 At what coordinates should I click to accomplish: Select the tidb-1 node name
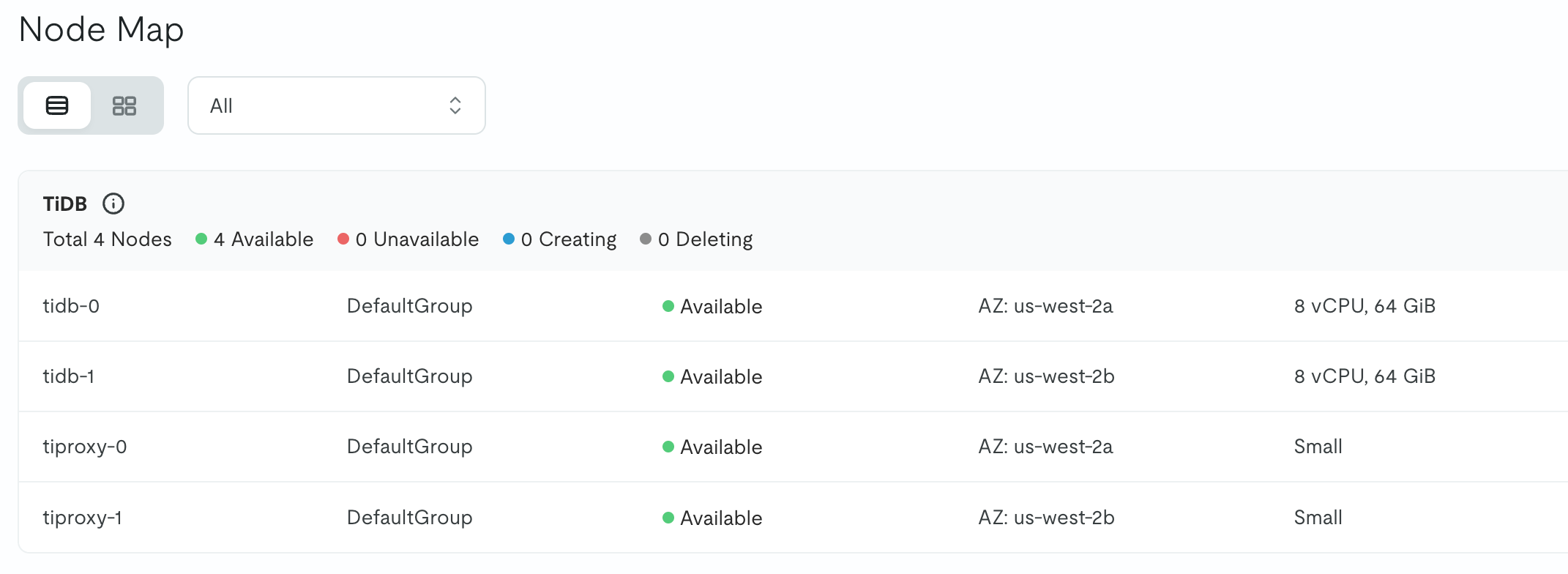coord(69,376)
